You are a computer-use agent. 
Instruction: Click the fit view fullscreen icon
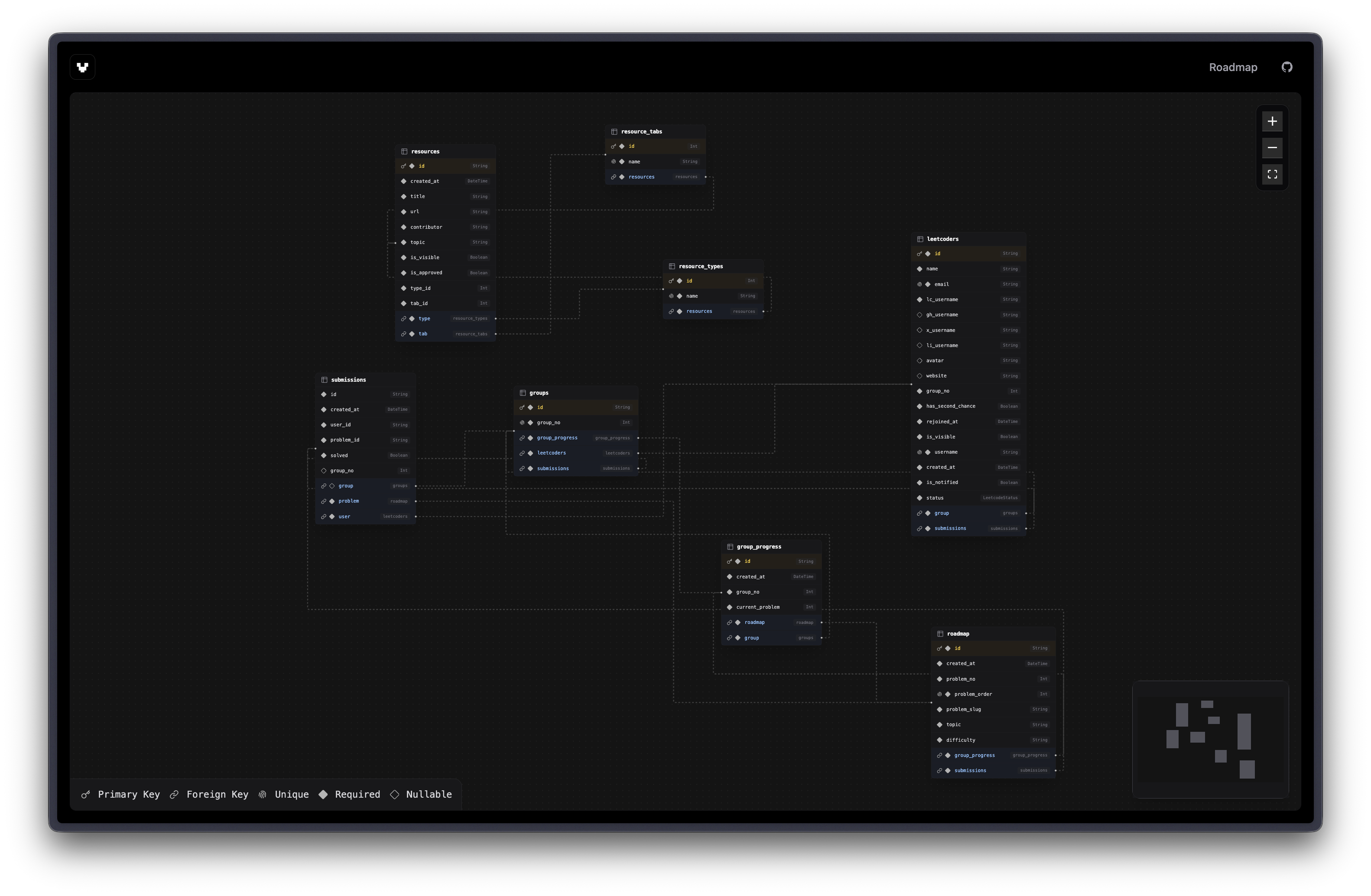point(1272,175)
